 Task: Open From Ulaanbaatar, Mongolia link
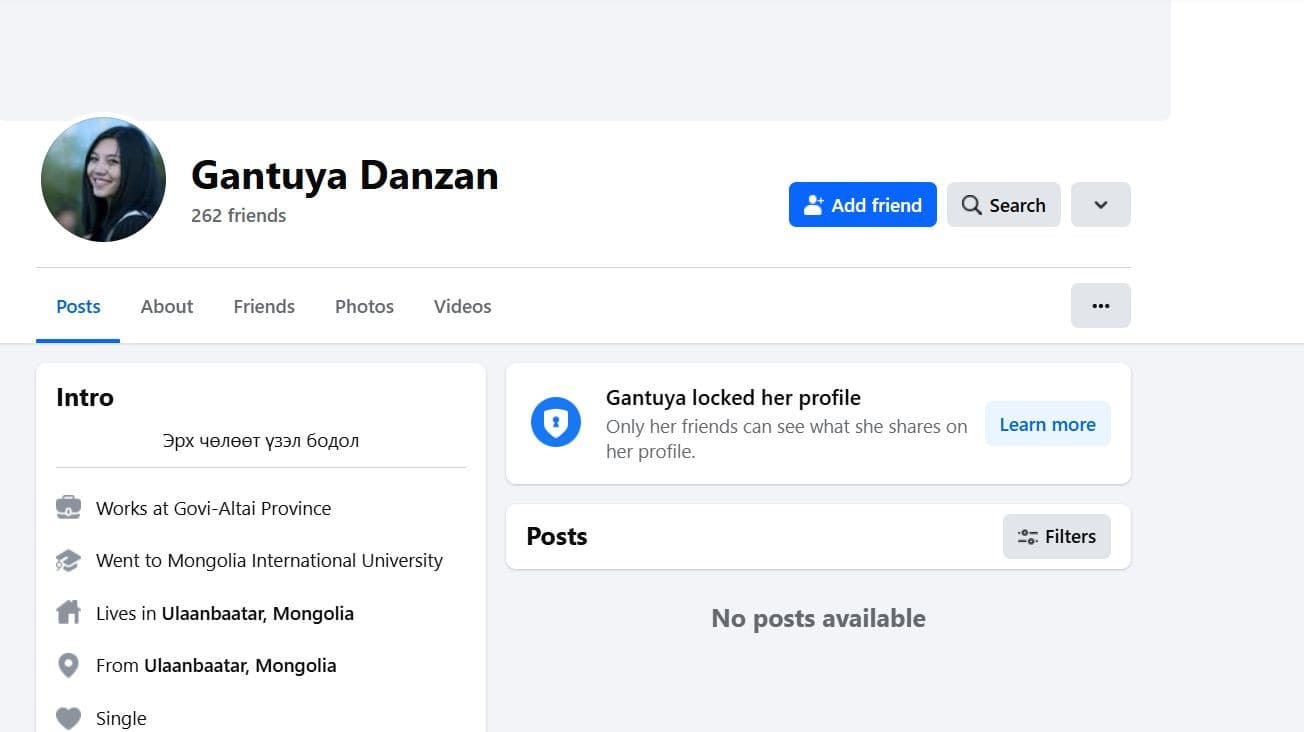click(240, 665)
